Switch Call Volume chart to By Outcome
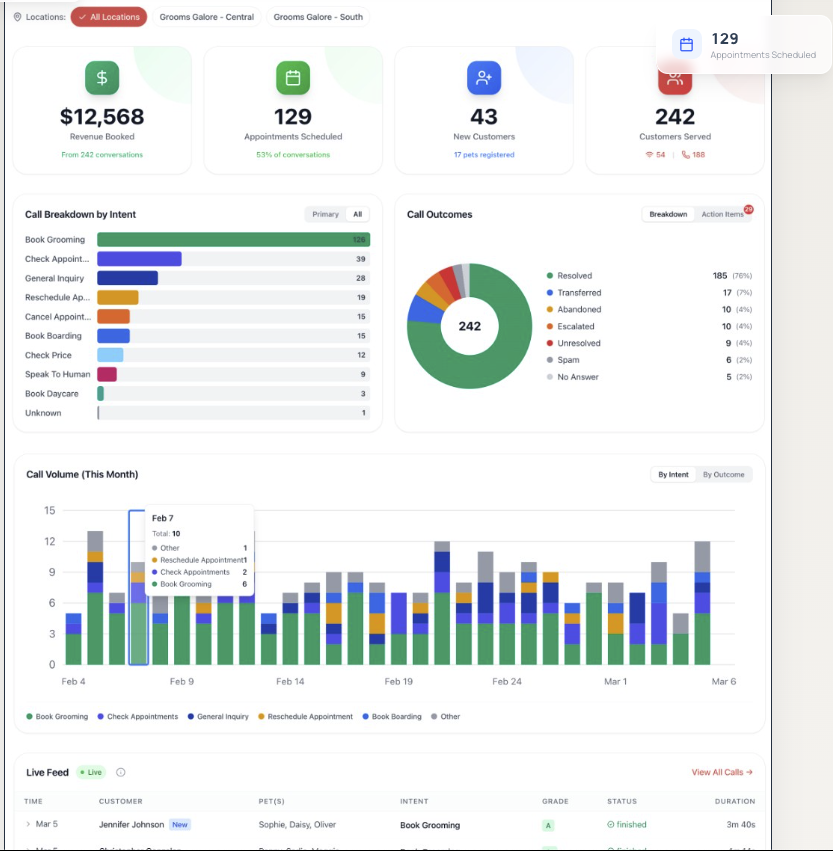 coord(723,474)
